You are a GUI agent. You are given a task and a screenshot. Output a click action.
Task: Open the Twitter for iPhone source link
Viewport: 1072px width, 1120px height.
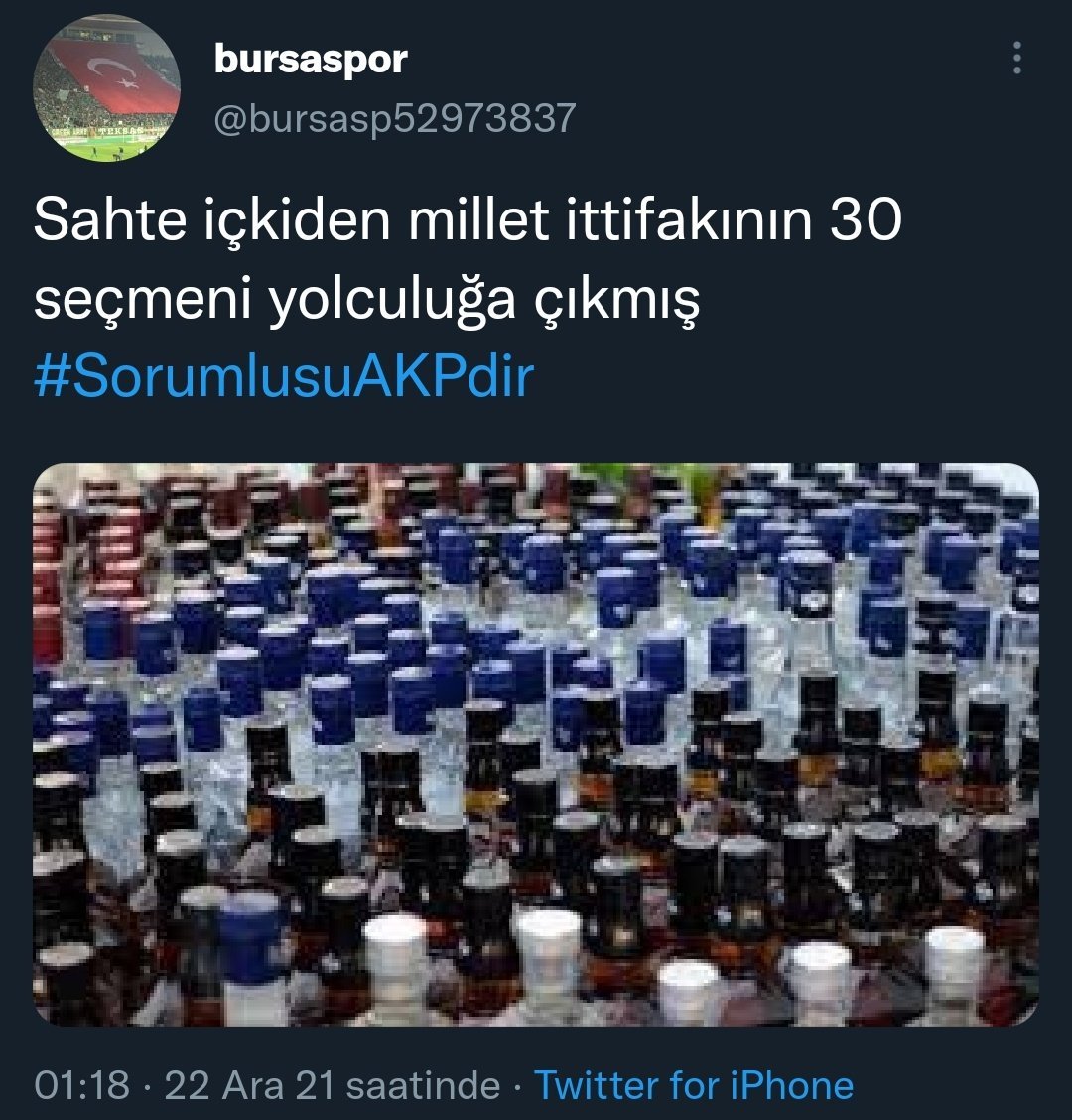click(x=694, y=1085)
